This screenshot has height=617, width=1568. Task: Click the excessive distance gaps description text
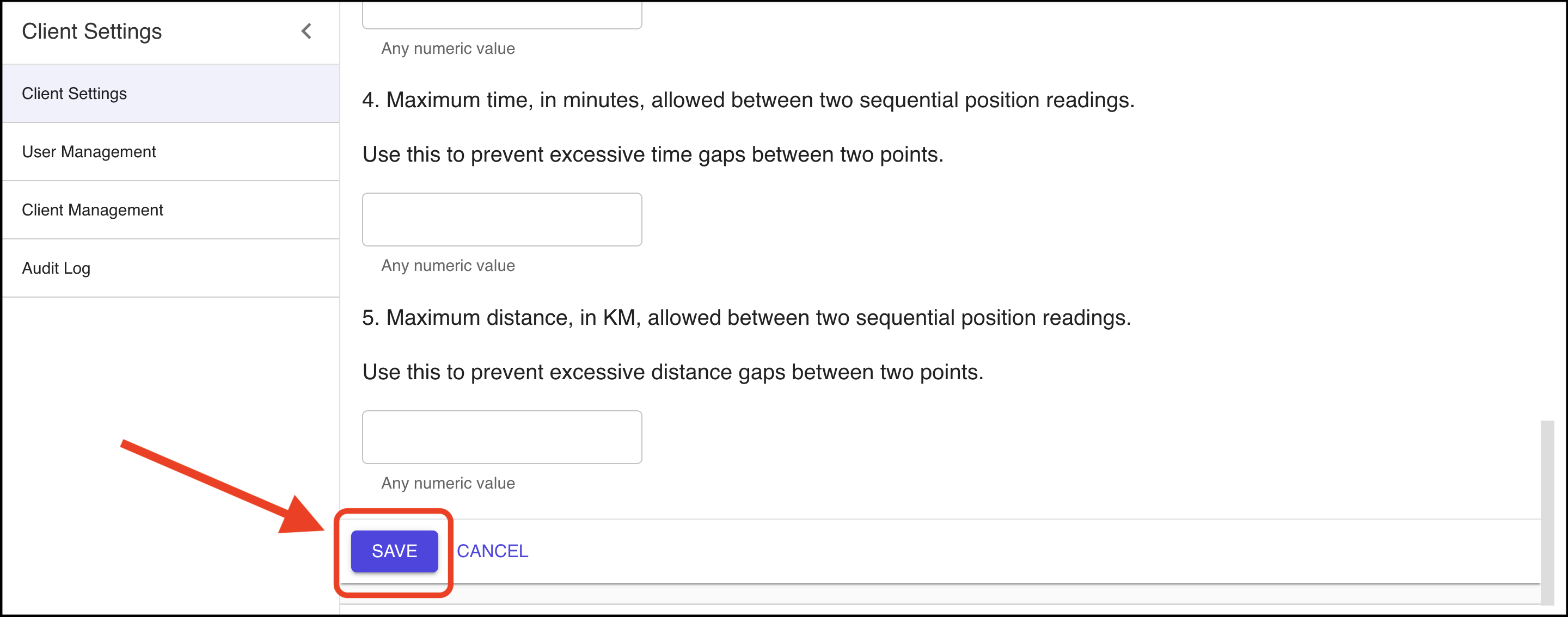pyautogui.click(x=672, y=372)
